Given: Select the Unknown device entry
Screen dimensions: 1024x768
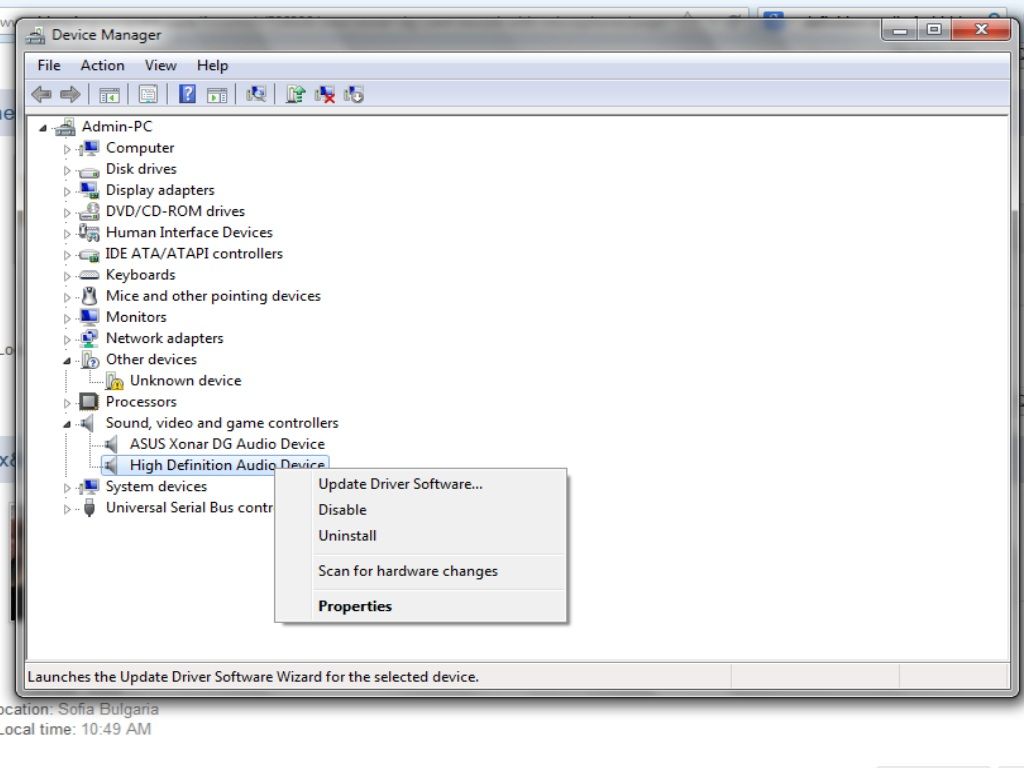Looking at the screenshot, I should coord(185,381).
